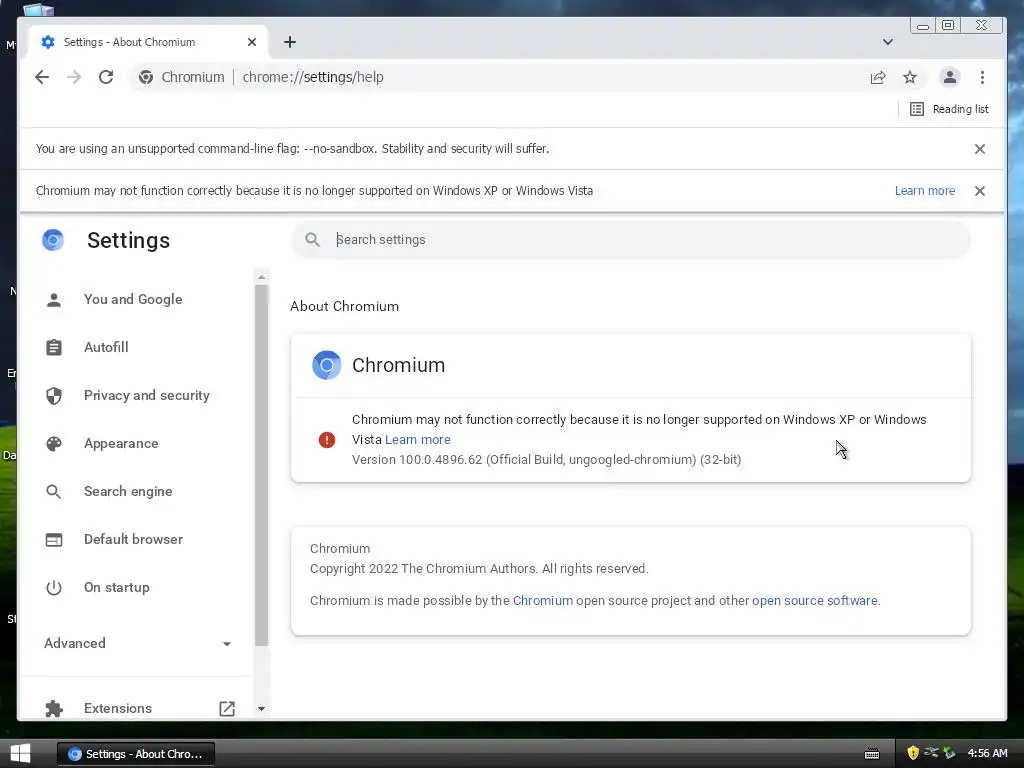Open Appearance settings section

(x=121, y=443)
